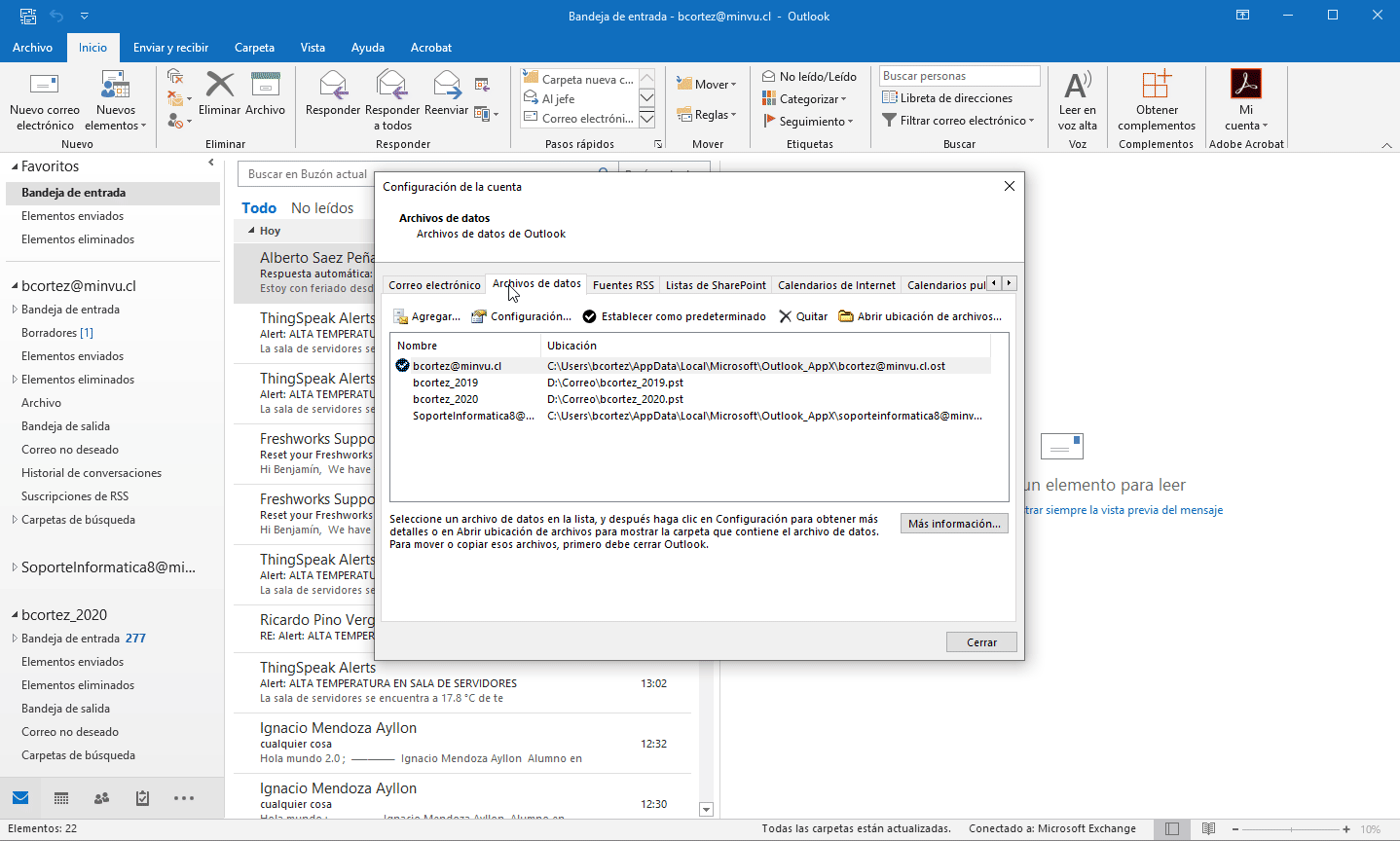1400x841 pixels.
Task: Open the Vista ribbon tab
Action: tap(313, 48)
